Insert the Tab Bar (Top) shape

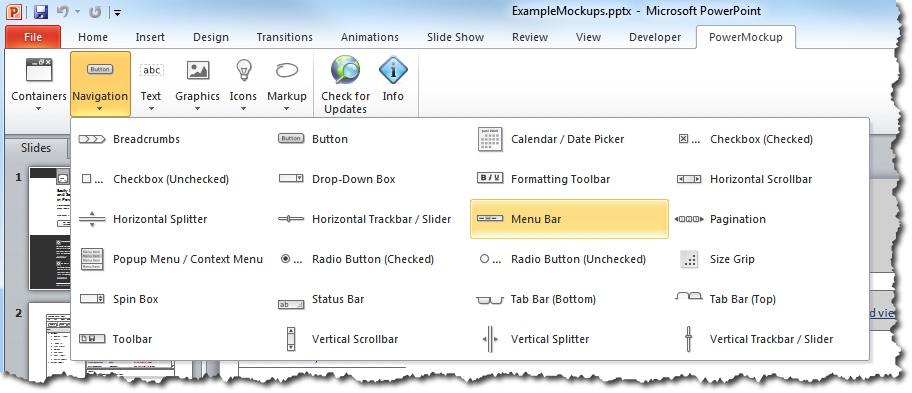768,299
